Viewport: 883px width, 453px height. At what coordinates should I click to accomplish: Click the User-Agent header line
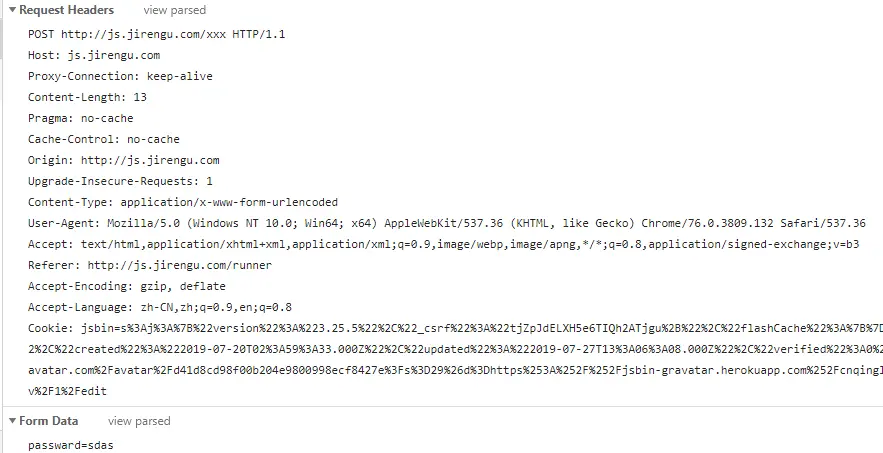click(447, 223)
